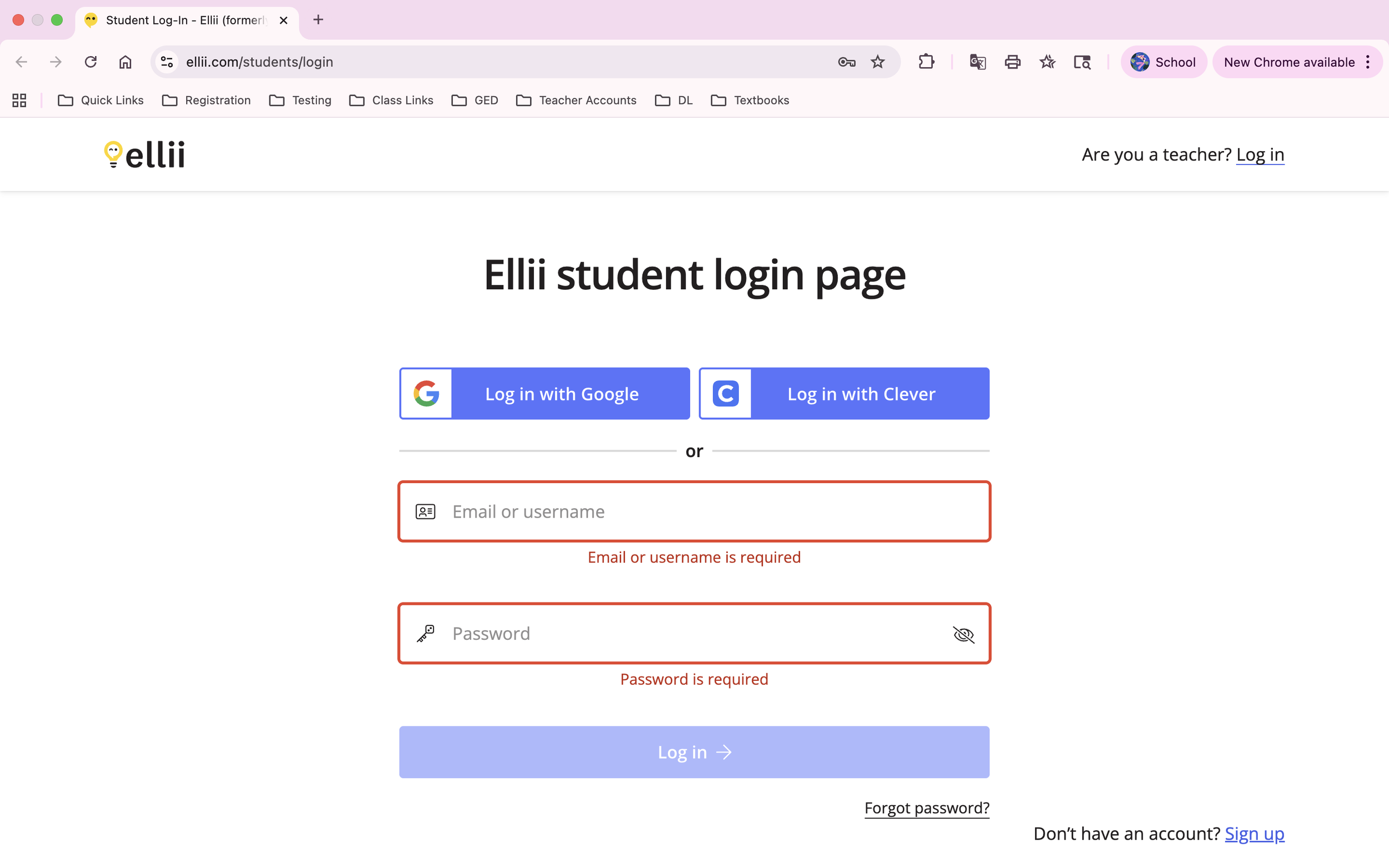This screenshot has width=1389, height=868.
Task: Go to the browser home page
Action: point(125,62)
